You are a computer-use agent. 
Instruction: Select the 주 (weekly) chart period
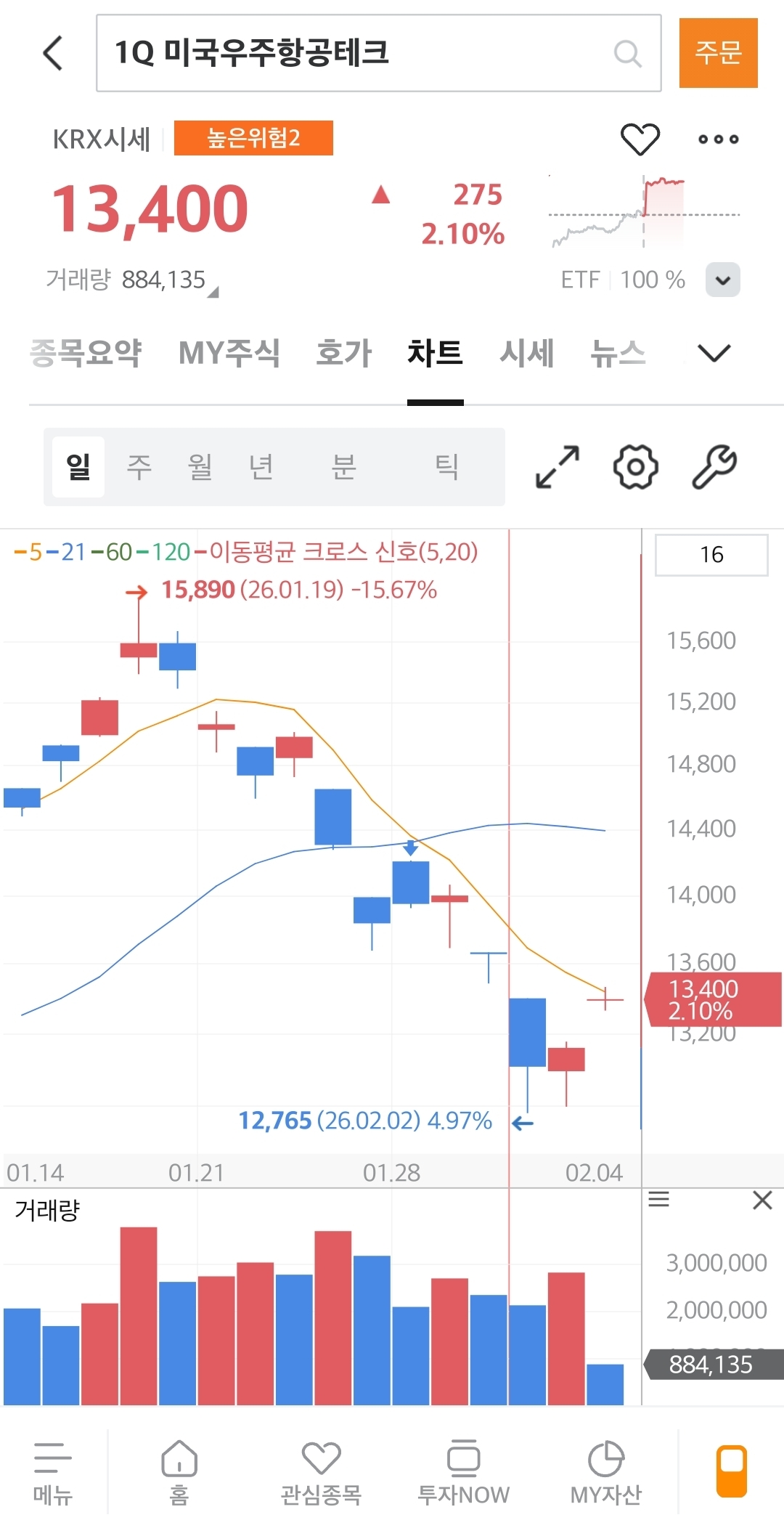[x=139, y=466]
